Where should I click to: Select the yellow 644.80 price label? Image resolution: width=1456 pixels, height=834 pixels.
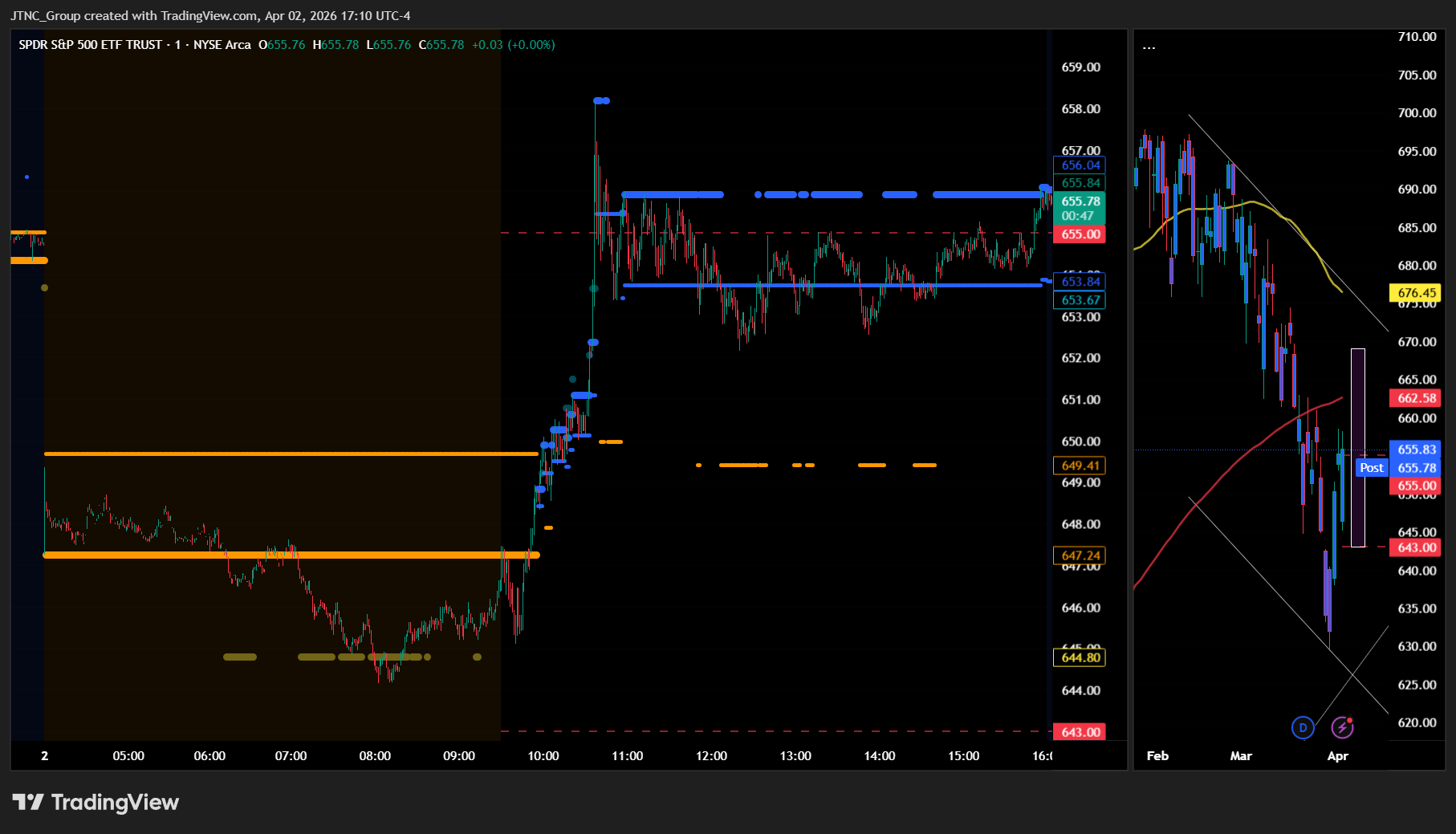[x=1080, y=657]
